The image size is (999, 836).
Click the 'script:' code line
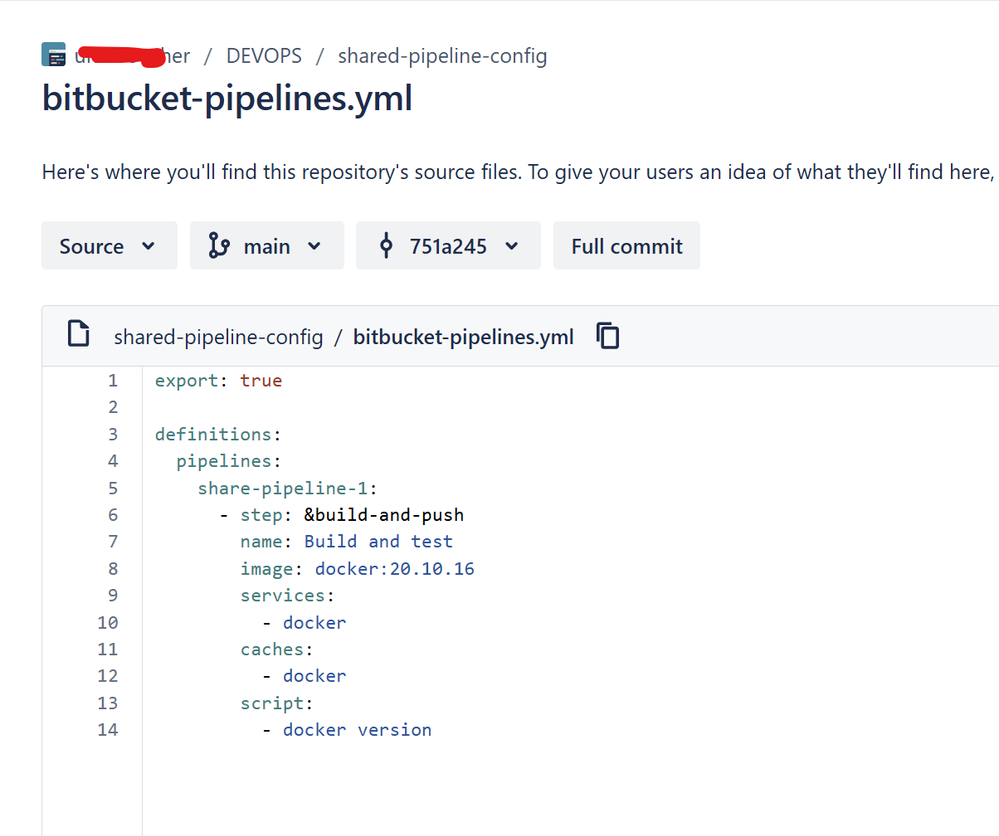click(x=277, y=703)
